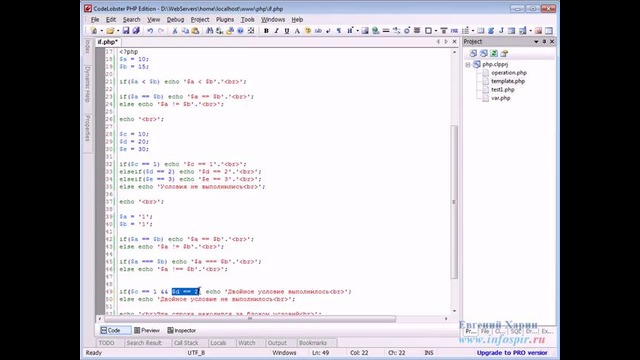This screenshot has height=360, width=640.
Task: Open the Help menu
Action: tap(297, 20)
